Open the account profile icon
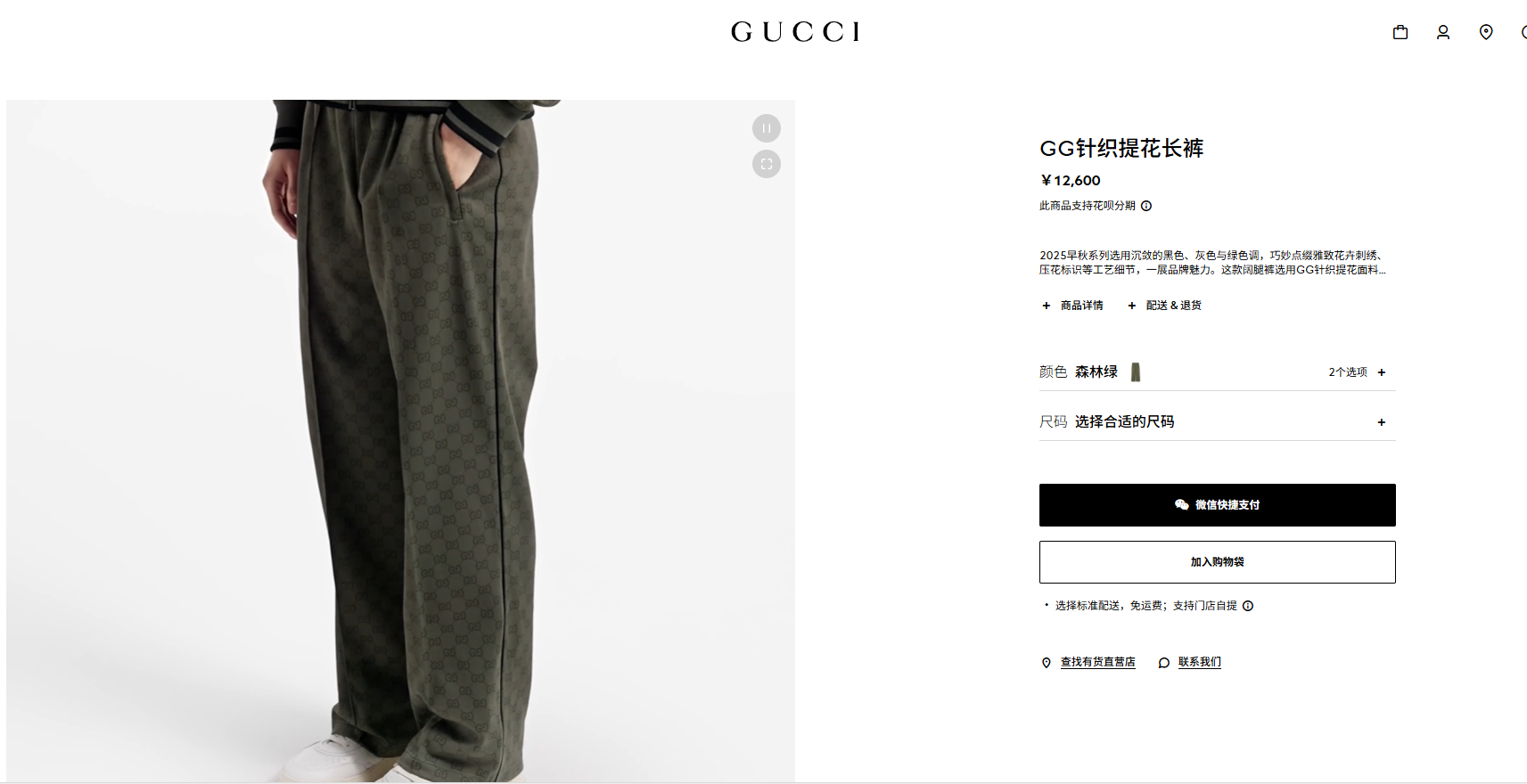Image resolution: width=1527 pixels, height=784 pixels. 1443,32
